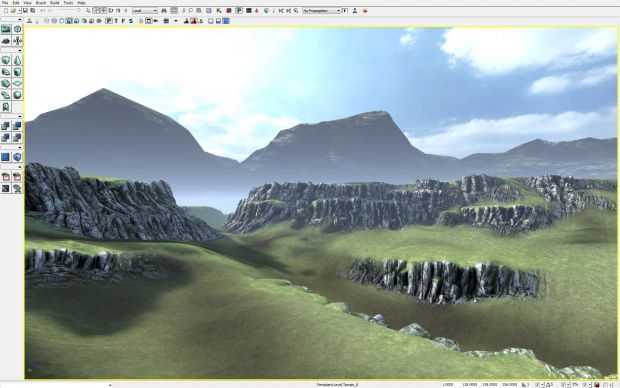Collapse the volumes section arrow
The height and width of the screenshot is (388, 620).
20,148
